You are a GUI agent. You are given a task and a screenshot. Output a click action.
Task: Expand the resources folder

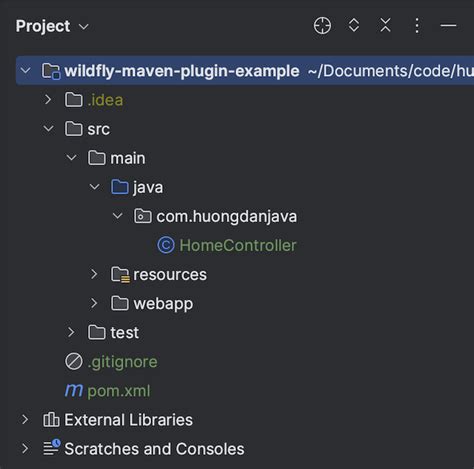pyautogui.click(x=94, y=274)
